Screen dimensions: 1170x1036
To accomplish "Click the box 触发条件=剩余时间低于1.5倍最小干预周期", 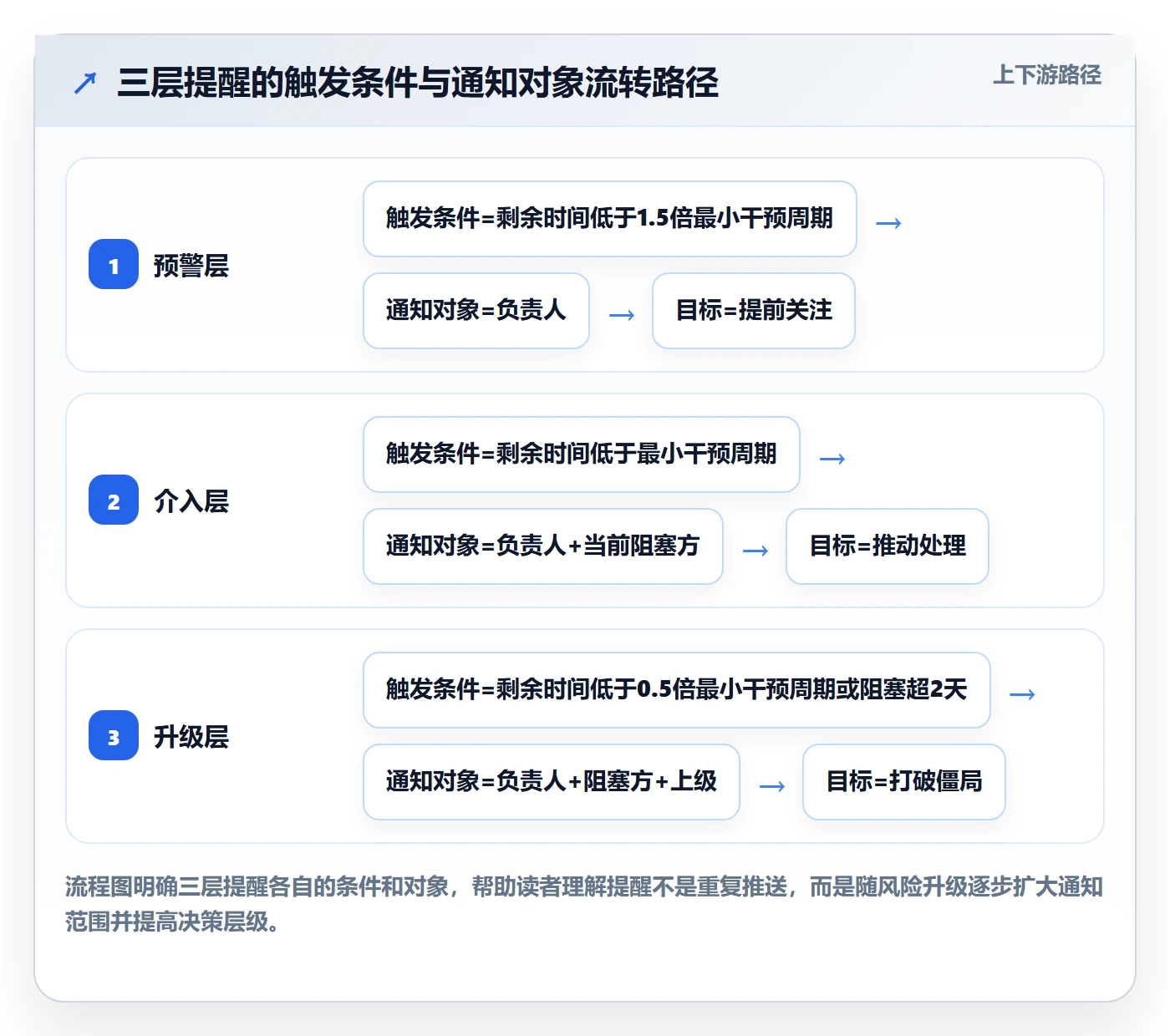I will 610,219.
